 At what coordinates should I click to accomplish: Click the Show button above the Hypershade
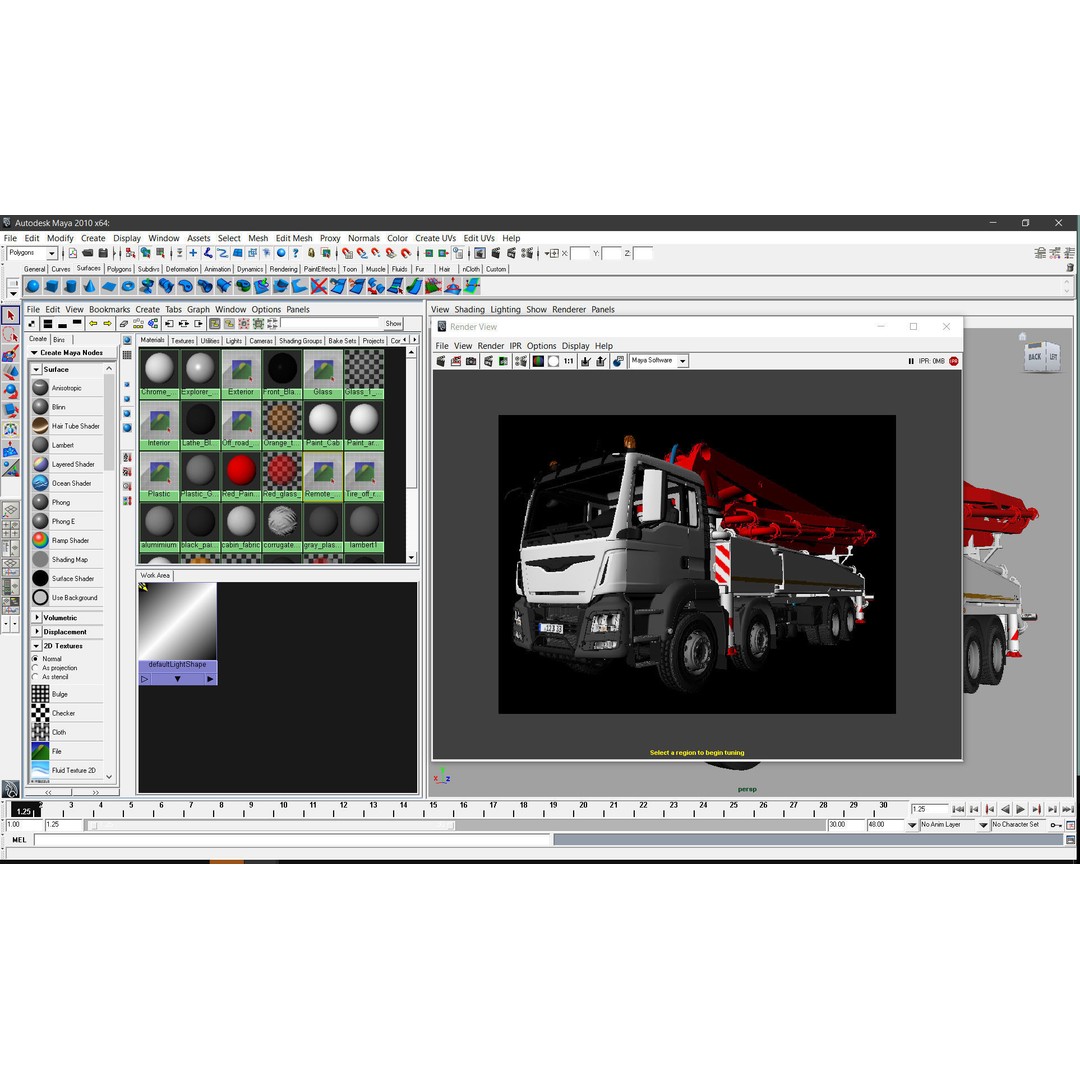392,323
